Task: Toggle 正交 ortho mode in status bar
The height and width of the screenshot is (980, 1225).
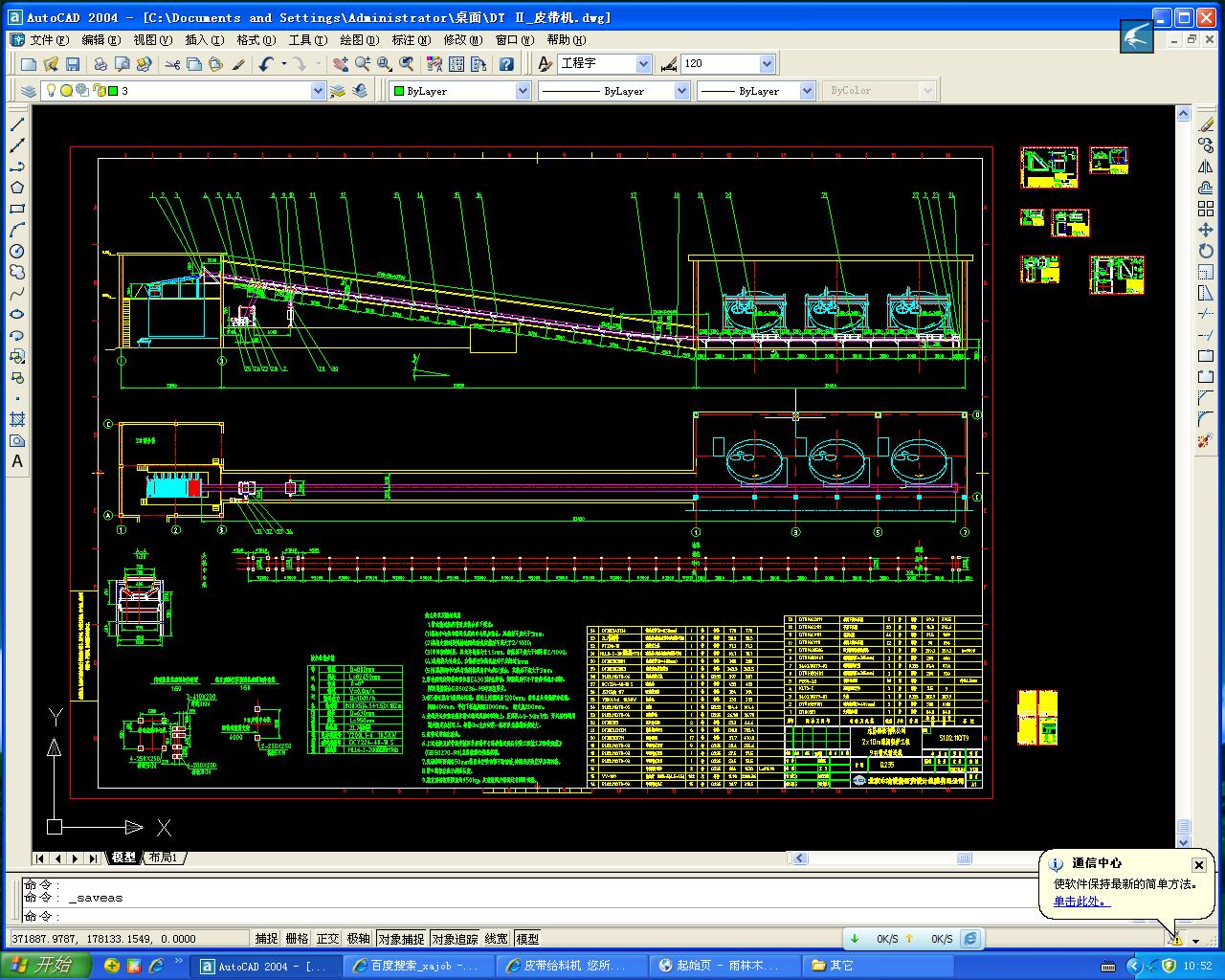Action: coord(327,939)
